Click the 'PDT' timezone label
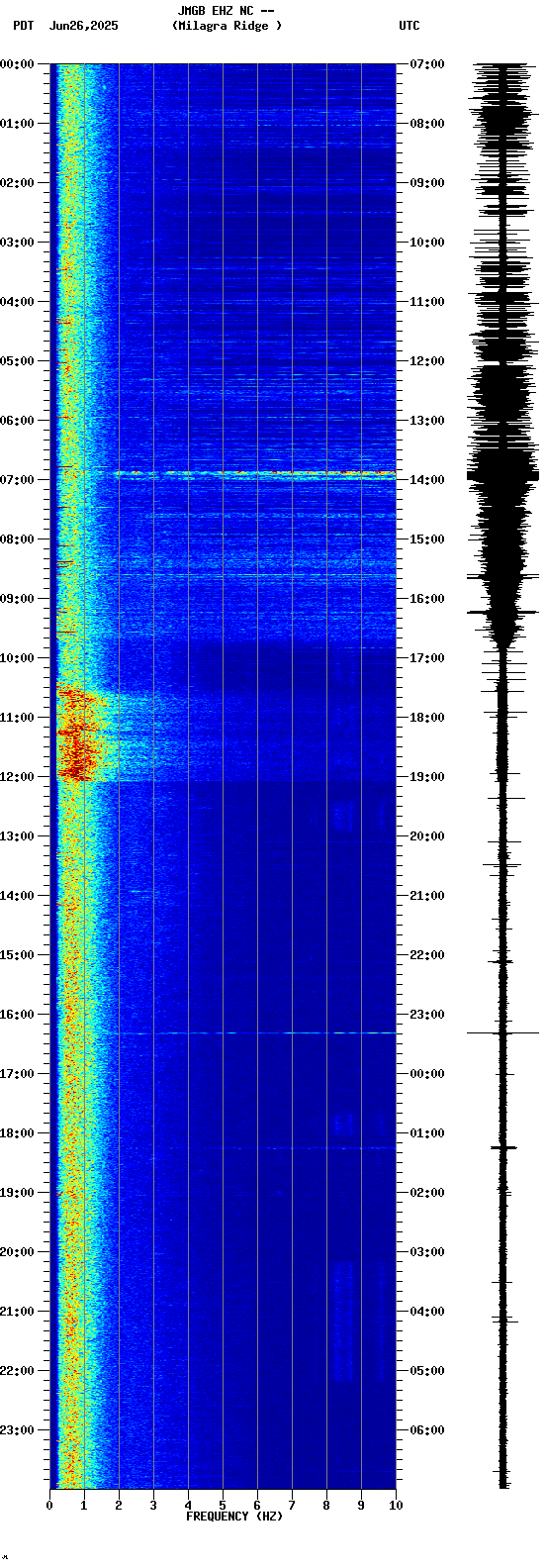This screenshot has width=546, height=1568. click(x=23, y=26)
